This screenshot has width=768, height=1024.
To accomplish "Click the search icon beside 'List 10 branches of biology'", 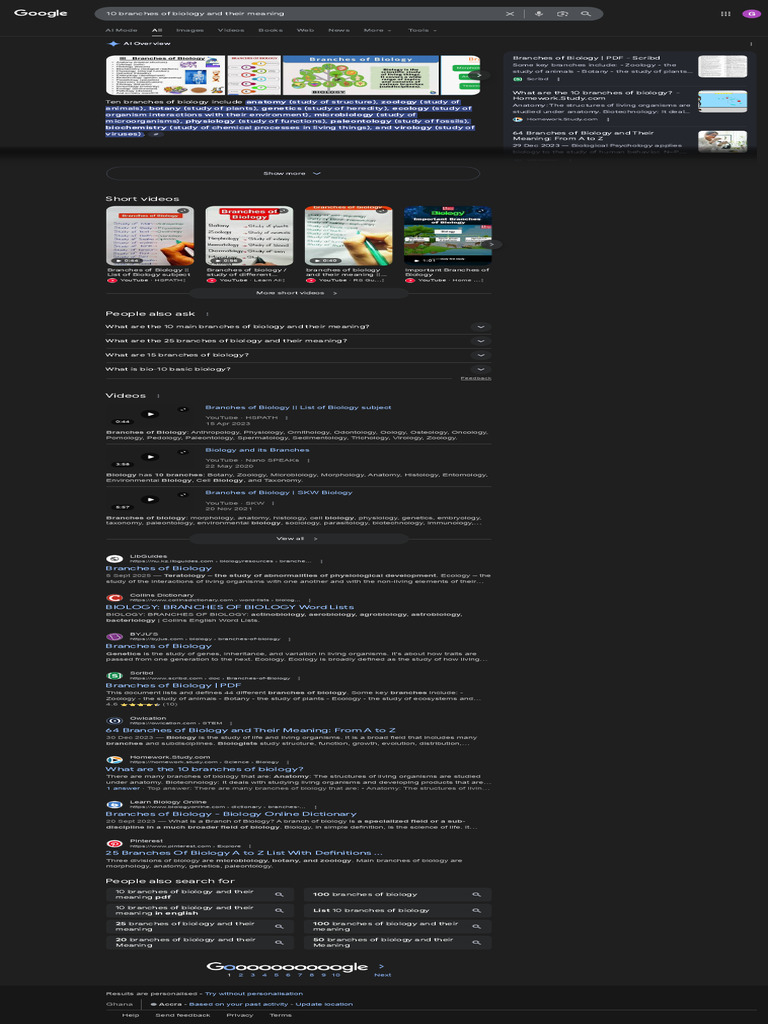I will click(x=477, y=910).
